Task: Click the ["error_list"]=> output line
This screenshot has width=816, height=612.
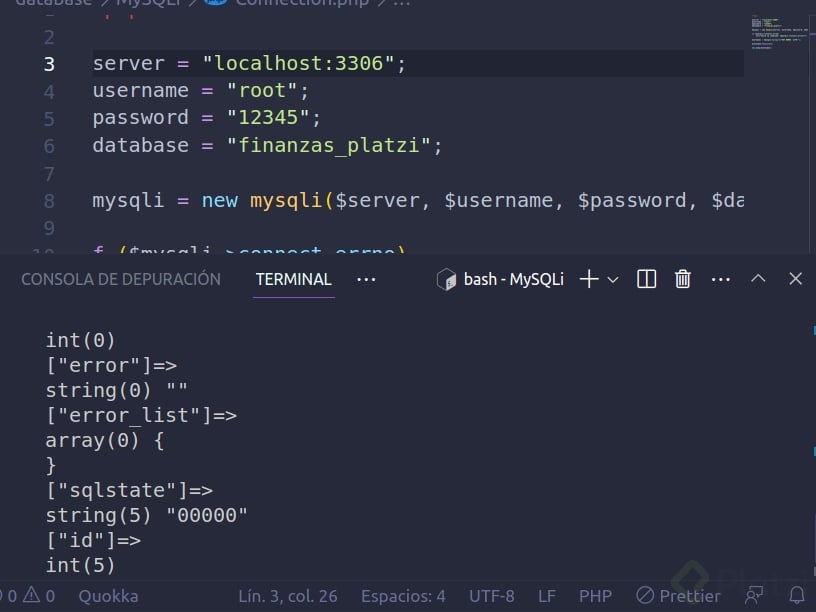Action: (141, 415)
